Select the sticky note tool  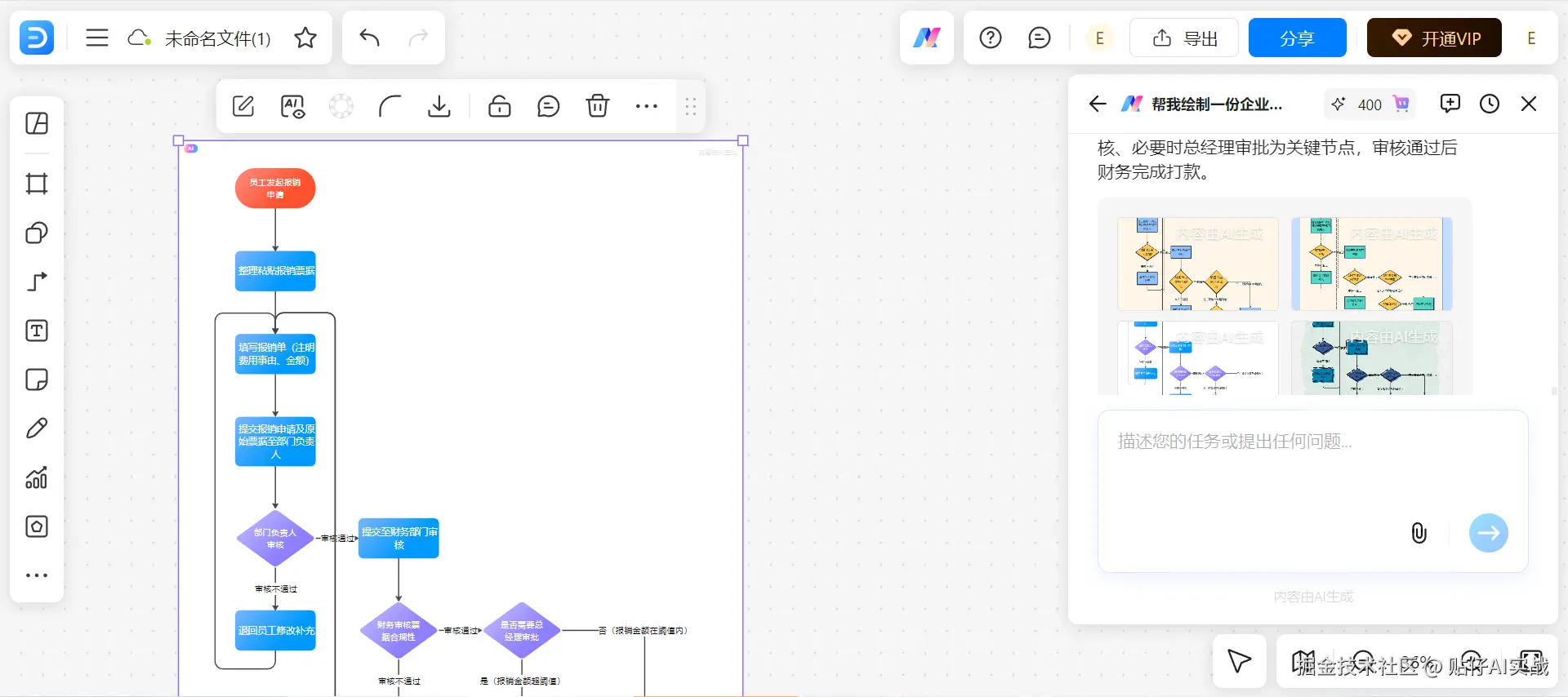[x=37, y=380]
